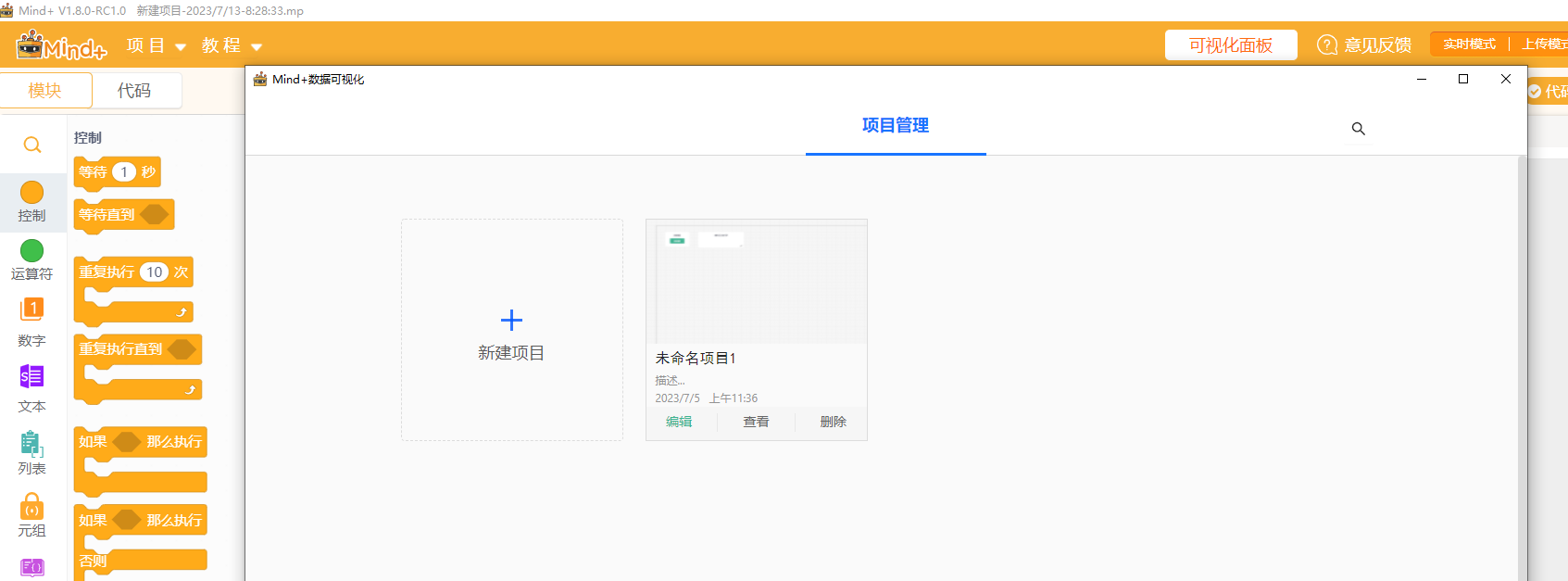Open the 数字 block category
1568x581 pixels.
tap(31, 309)
